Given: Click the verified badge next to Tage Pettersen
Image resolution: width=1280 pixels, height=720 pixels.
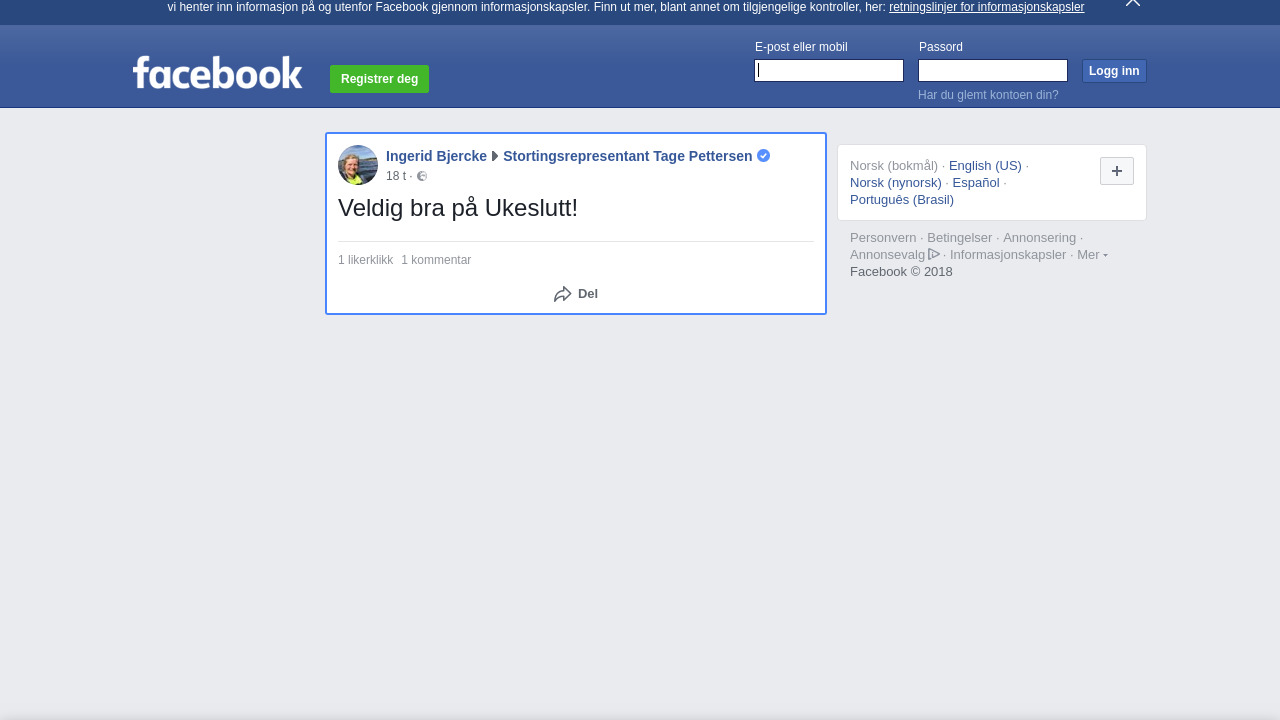Looking at the screenshot, I should [764, 156].
